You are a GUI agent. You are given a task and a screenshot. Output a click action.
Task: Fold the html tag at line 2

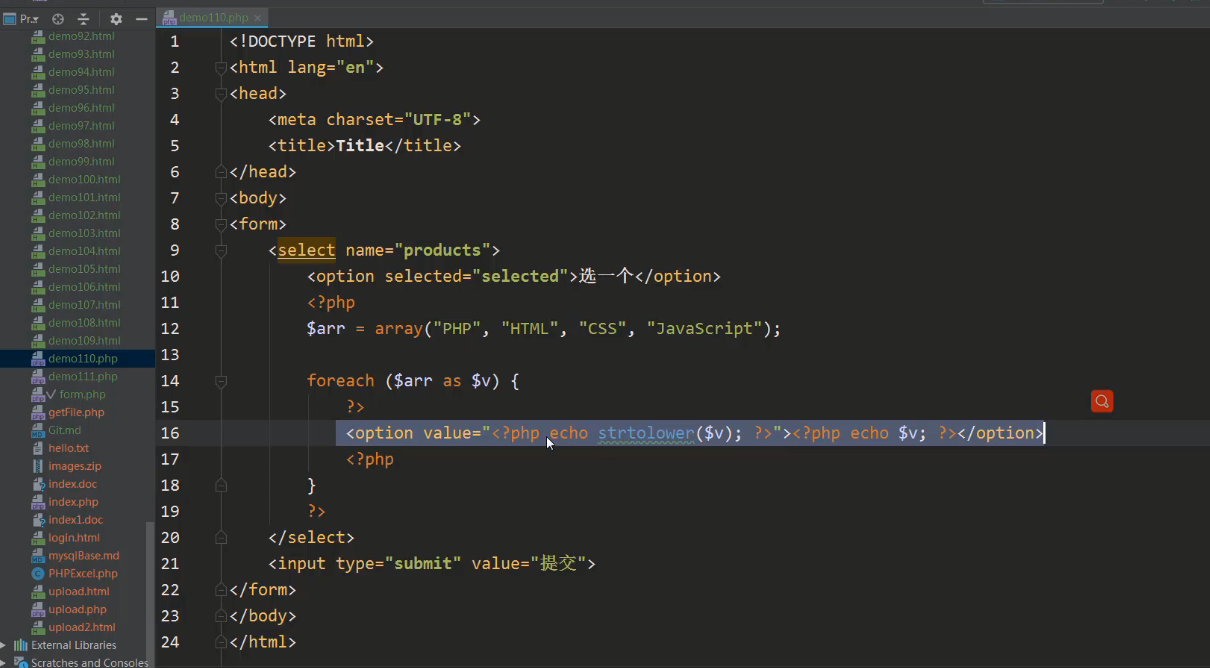[x=221, y=68]
